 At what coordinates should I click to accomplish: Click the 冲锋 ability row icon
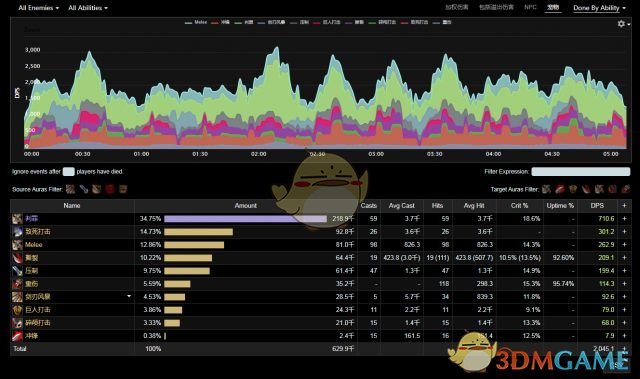click(17, 336)
